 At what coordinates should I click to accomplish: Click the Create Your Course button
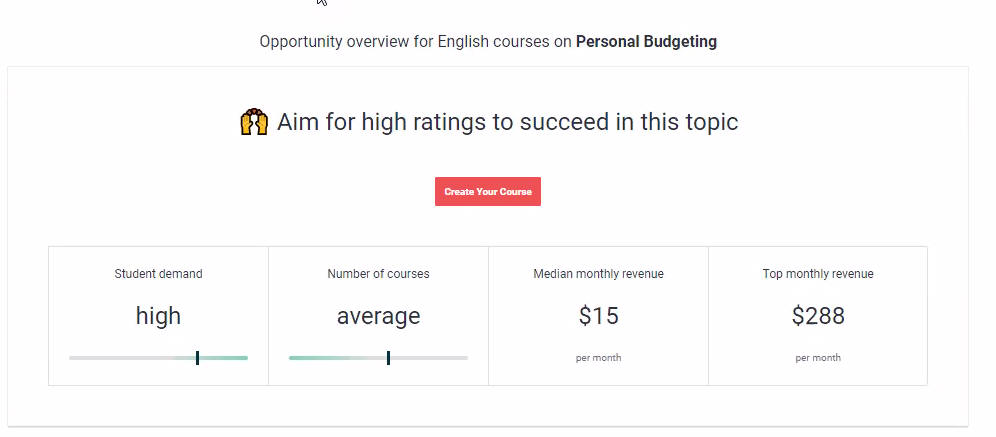click(x=488, y=191)
